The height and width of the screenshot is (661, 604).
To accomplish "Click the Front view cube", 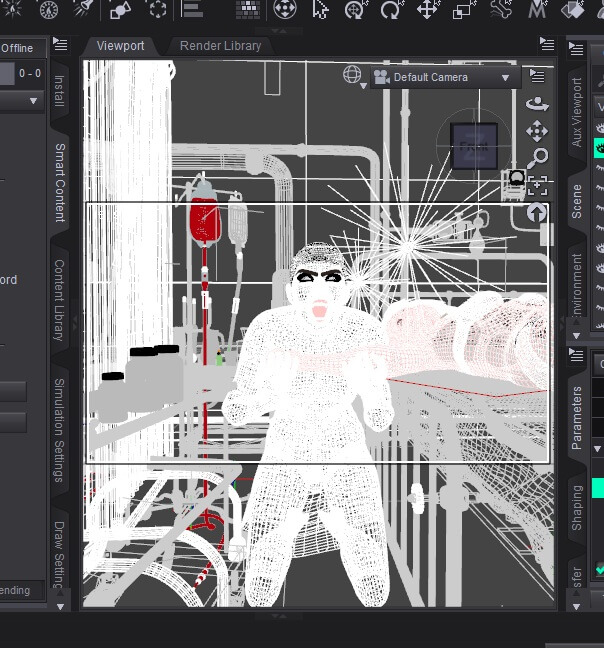I will (x=474, y=145).
